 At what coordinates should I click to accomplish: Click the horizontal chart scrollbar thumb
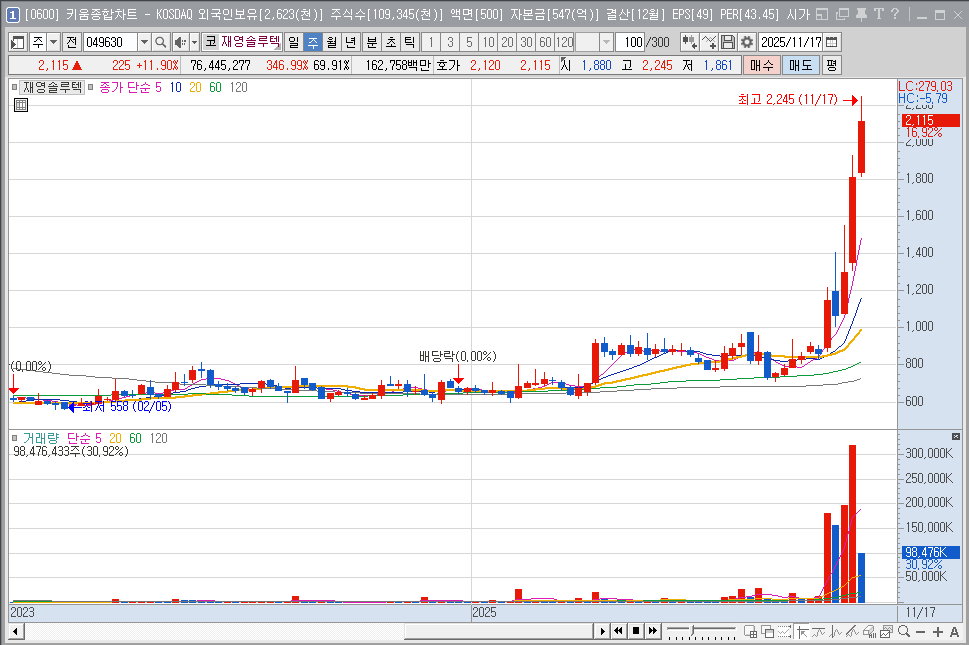point(499,631)
